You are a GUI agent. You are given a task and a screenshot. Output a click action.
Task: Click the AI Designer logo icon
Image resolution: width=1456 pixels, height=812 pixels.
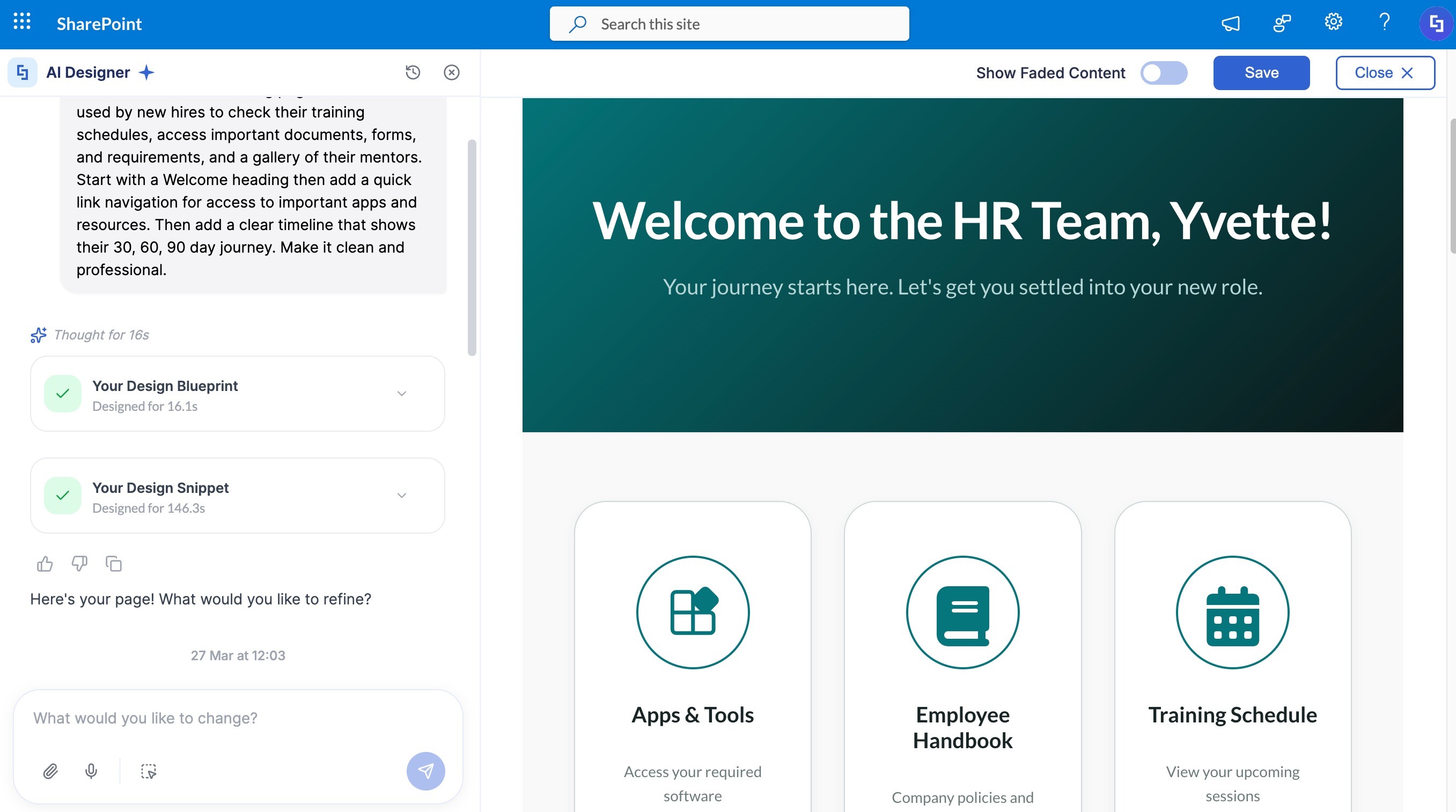point(23,72)
